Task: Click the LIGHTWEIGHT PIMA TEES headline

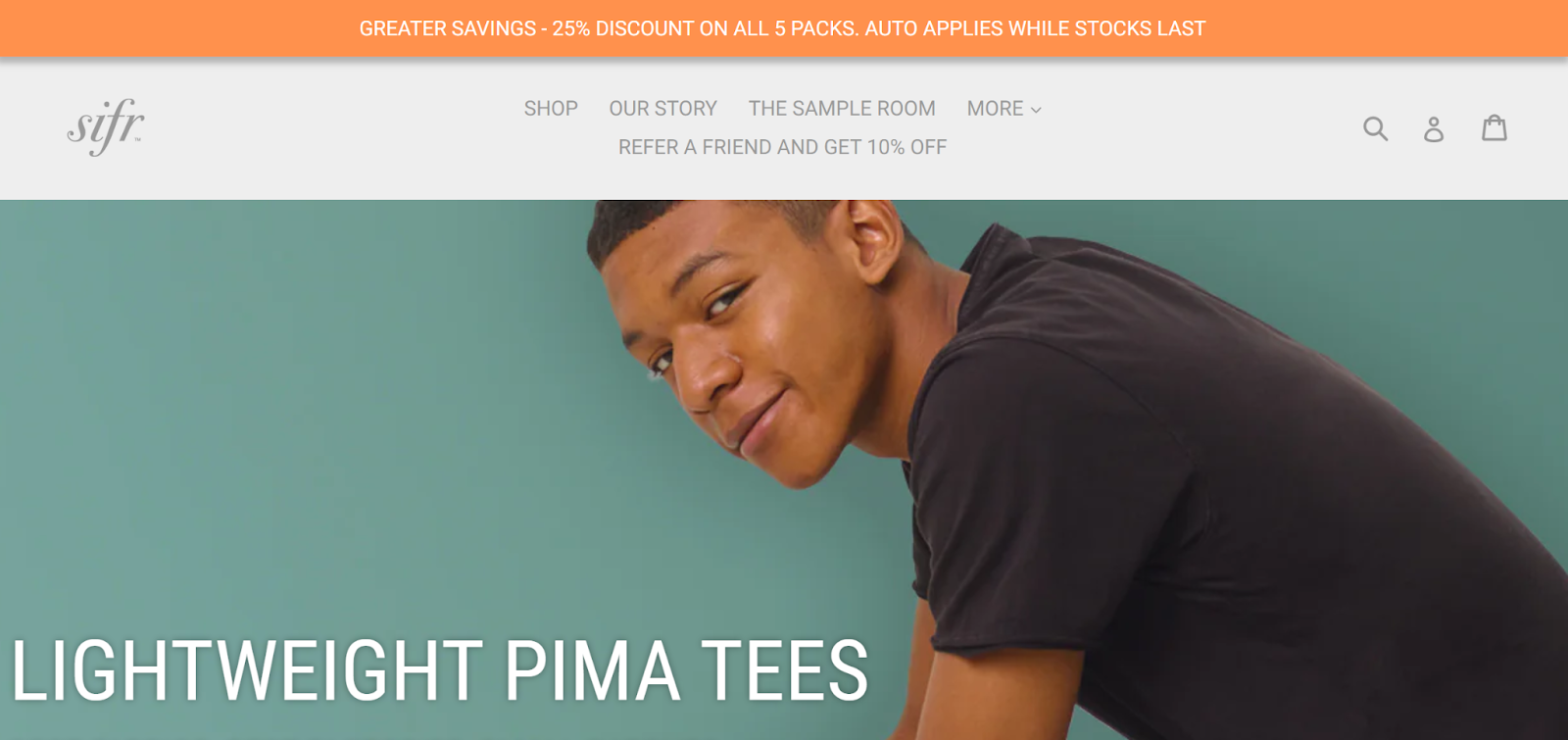Action: pos(440,670)
